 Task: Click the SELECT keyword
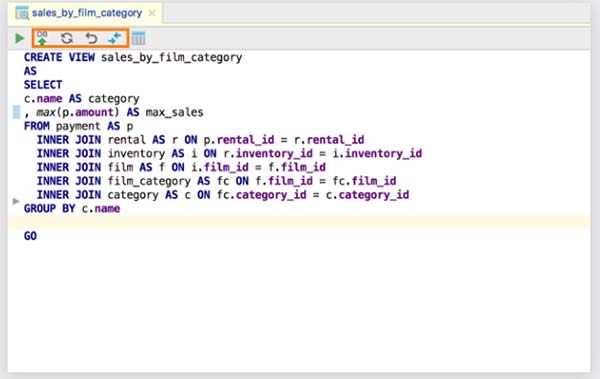point(43,85)
